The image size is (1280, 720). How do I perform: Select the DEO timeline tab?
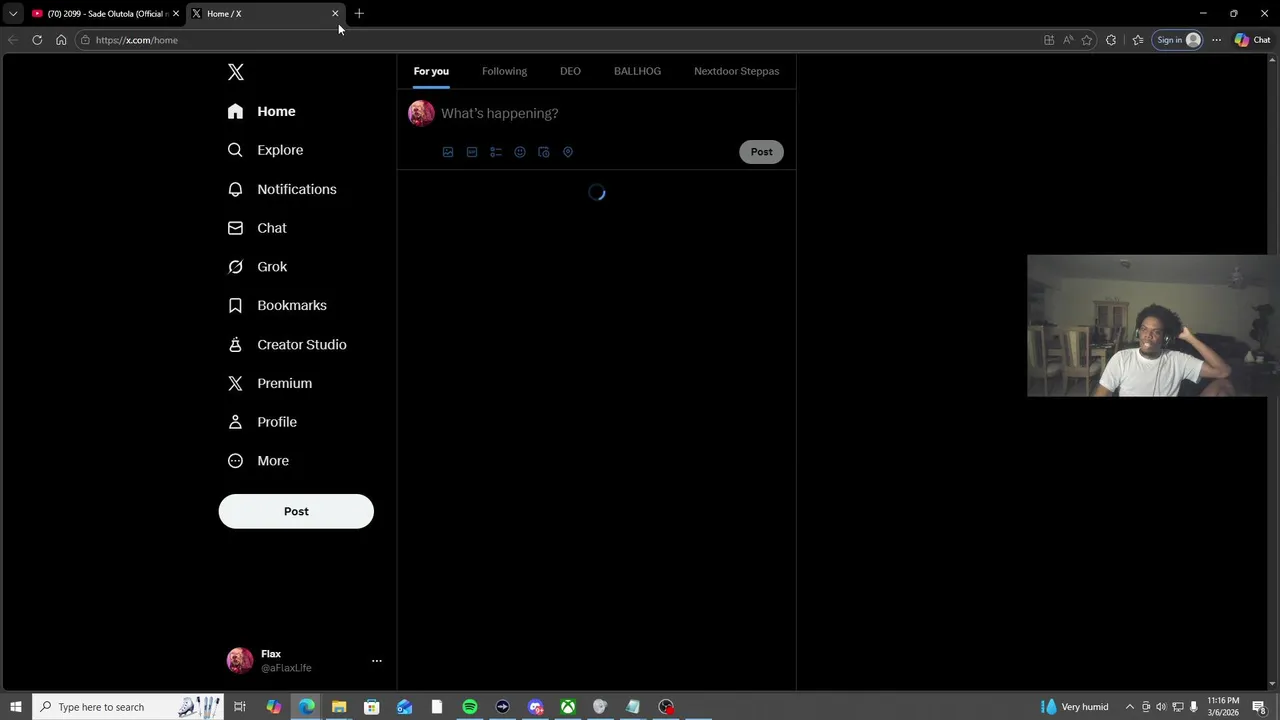570,71
